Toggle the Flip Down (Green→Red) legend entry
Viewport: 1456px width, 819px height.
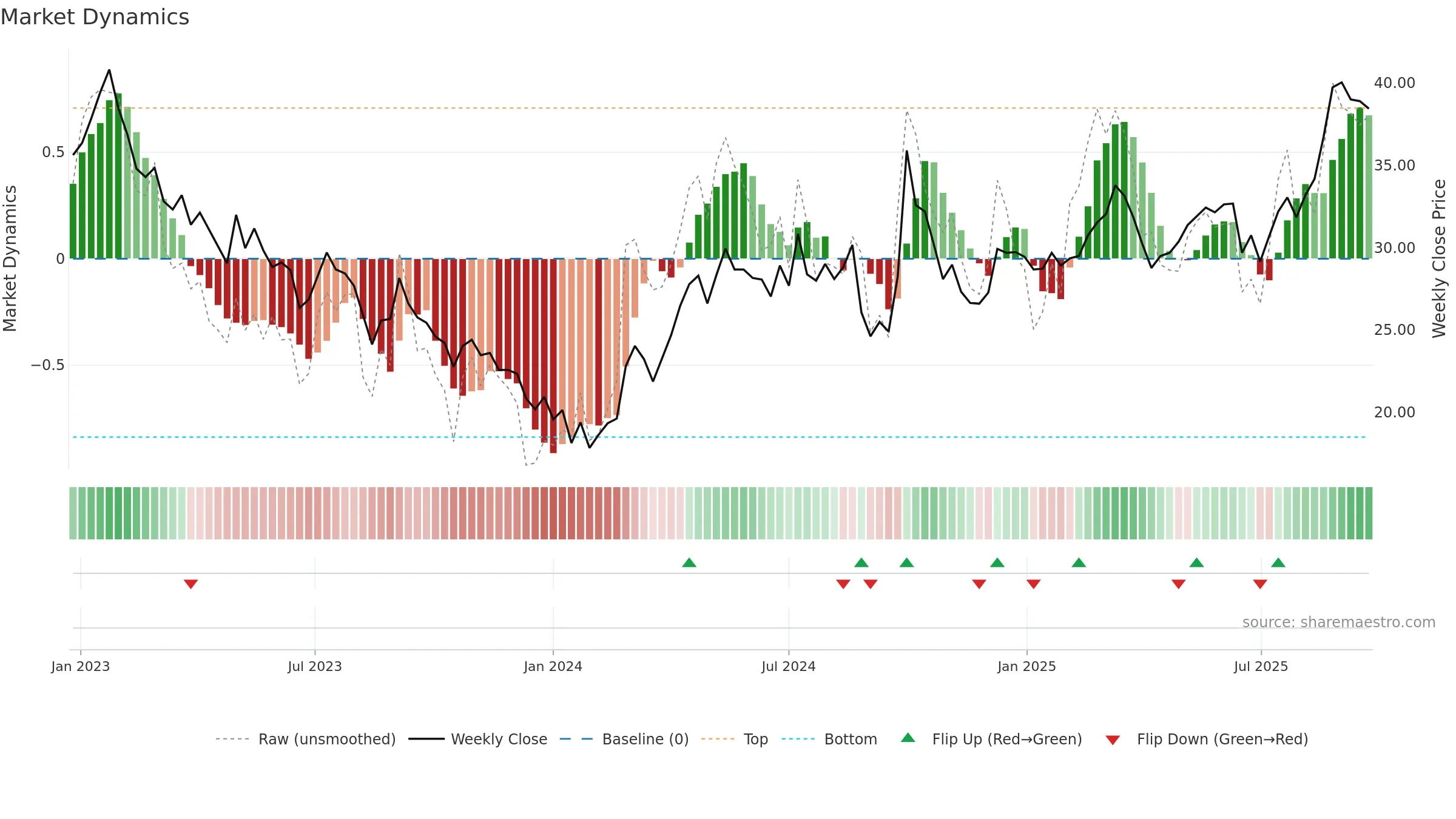[1207, 739]
